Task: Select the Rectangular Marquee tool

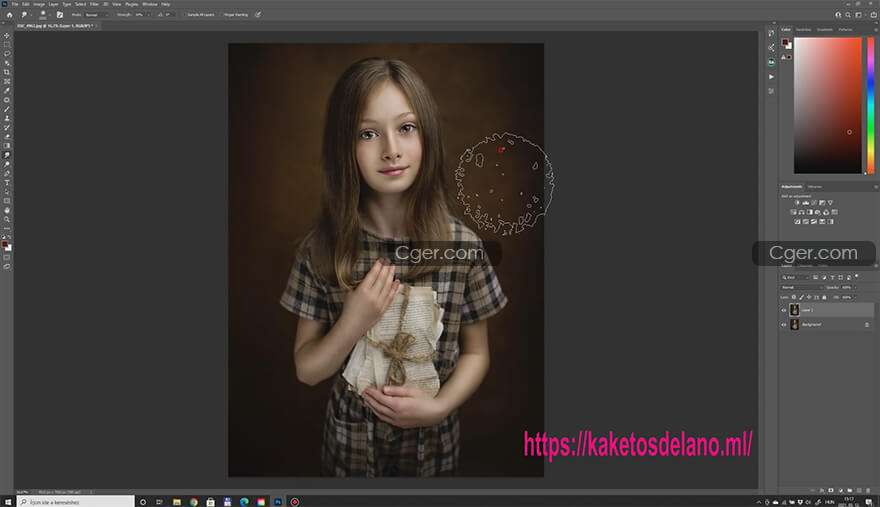Action: point(7,44)
